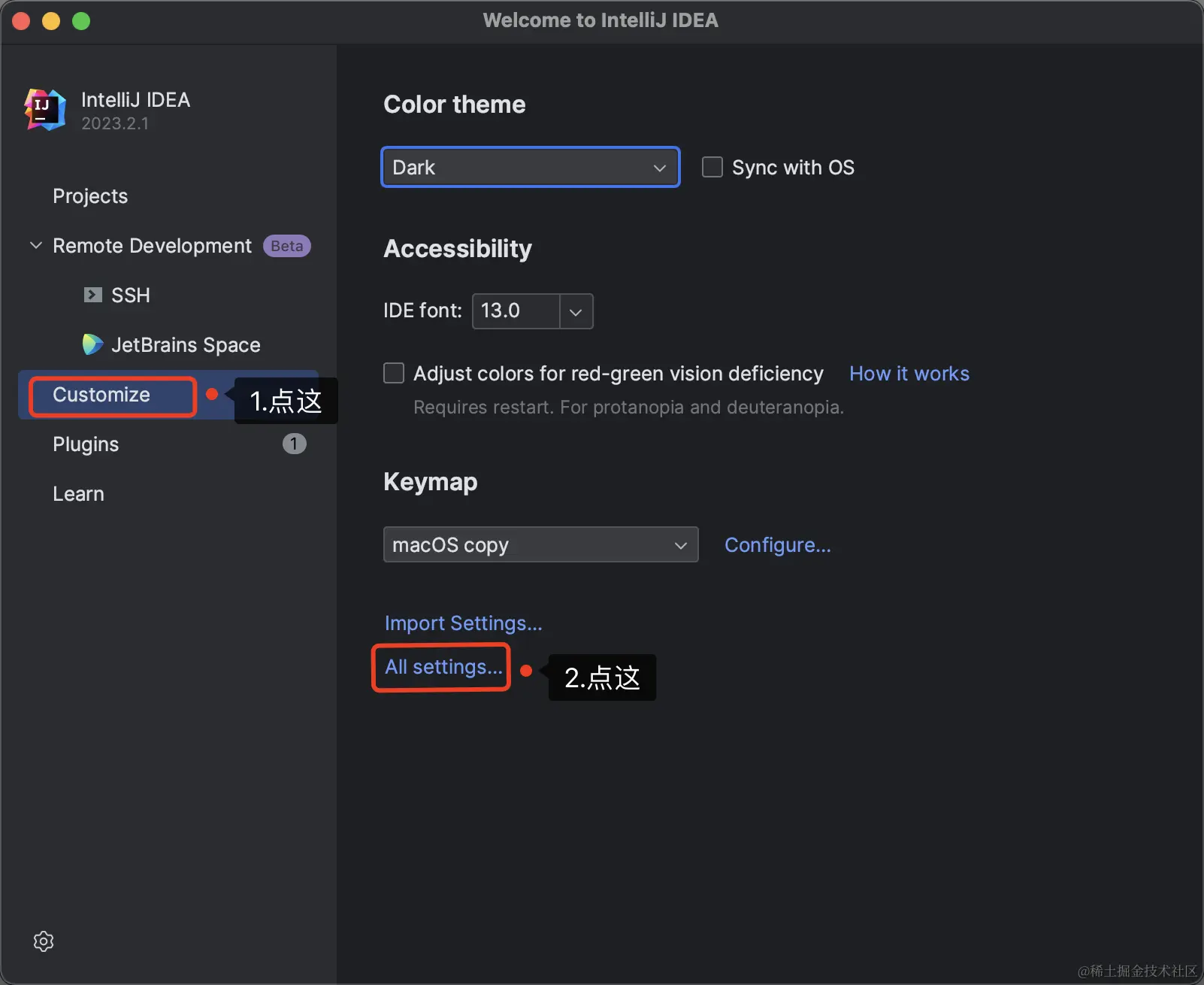Click the Accessibility heading
The width and height of the screenshot is (1204, 985).
458,249
